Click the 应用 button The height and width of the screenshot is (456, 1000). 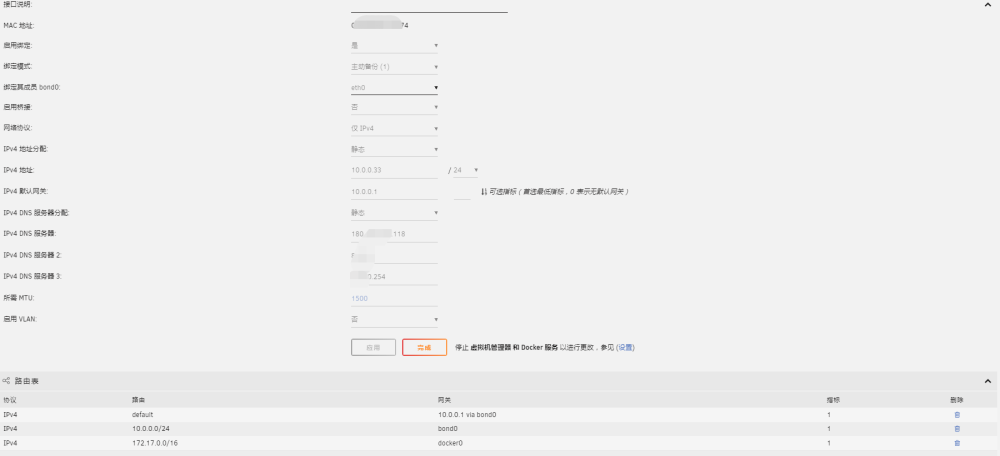[x=373, y=348]
